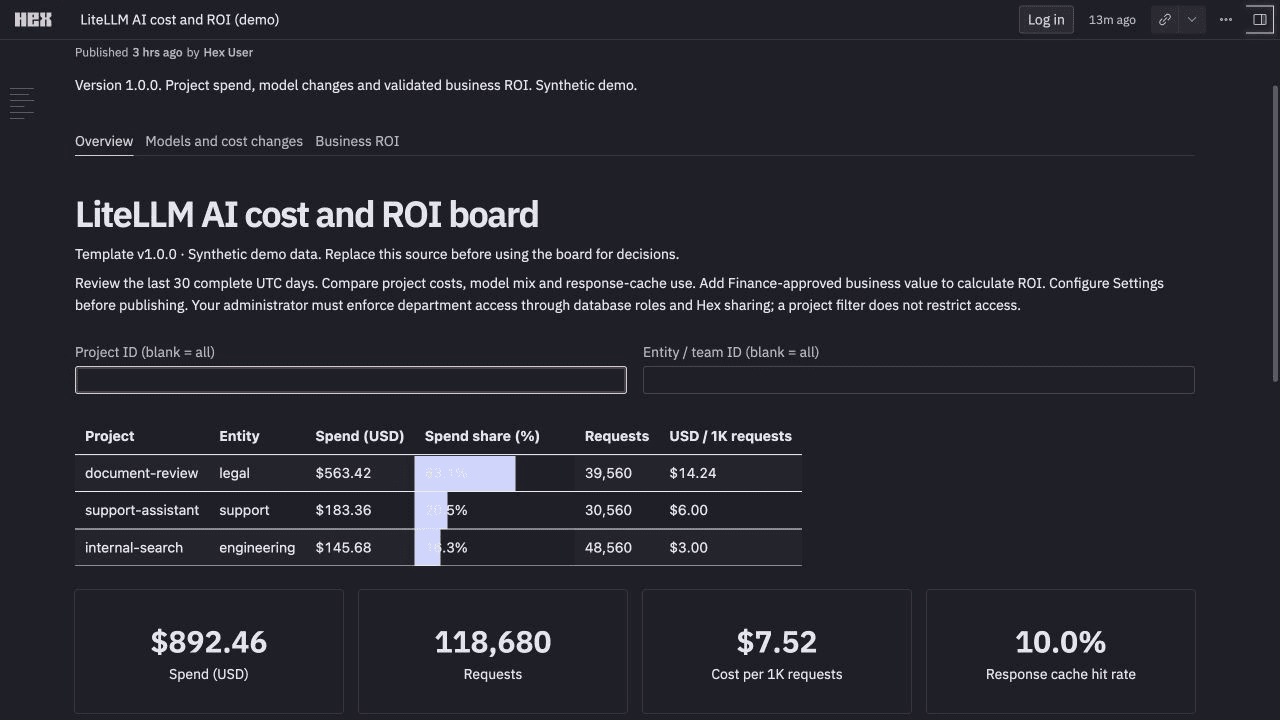Click the $145.68 spend cell
Viewport: 1280px width, 720px height.
360,548
